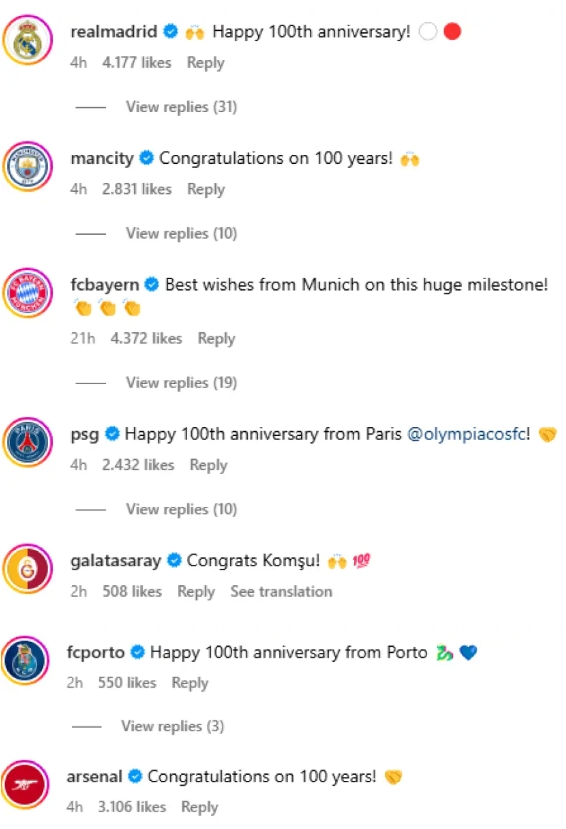Open Arsenal's cannon logo avatar
The image size is (566, 829).
[x=25, y=785]
